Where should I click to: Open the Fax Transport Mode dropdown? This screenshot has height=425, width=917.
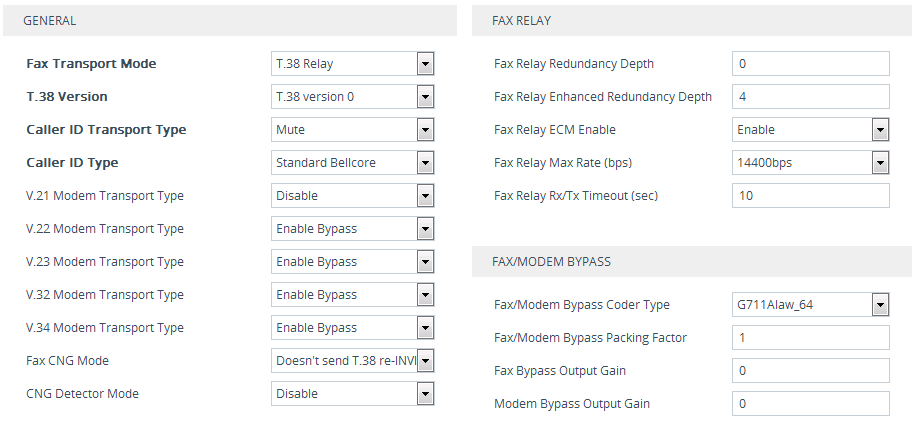pyautogui.click(x=352, y=64)
